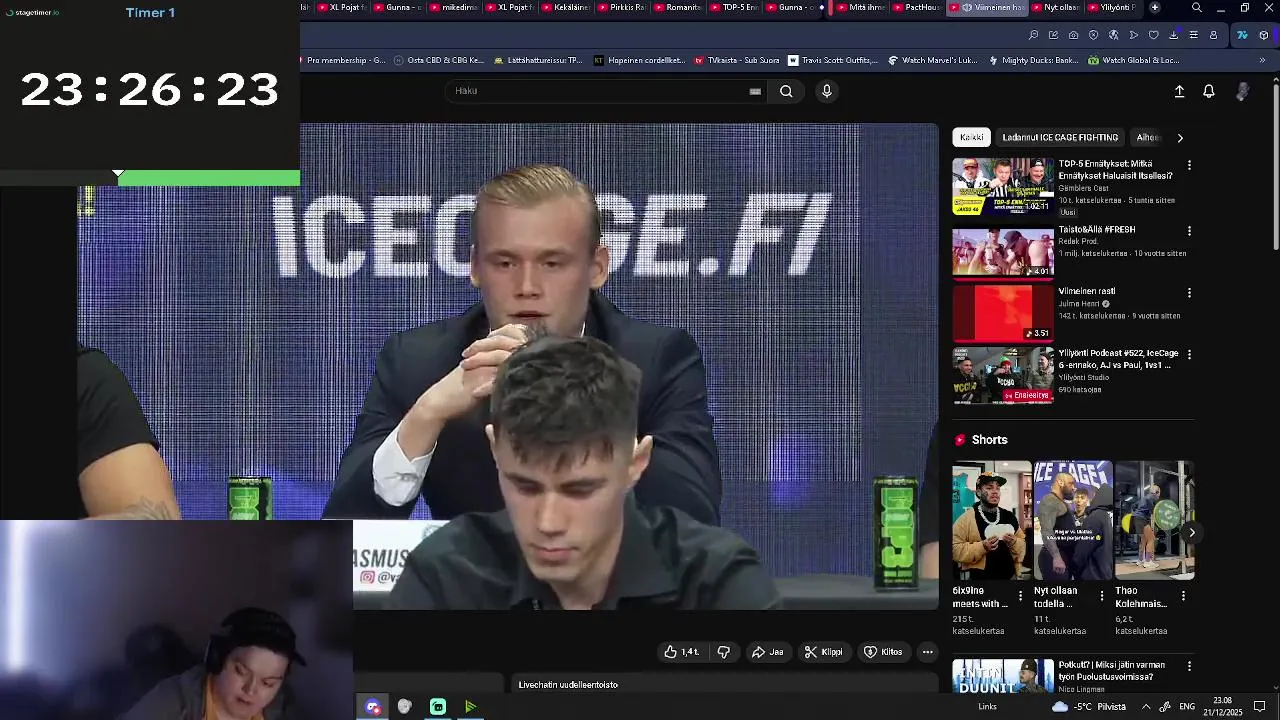Open a new browser tab with plus icon
Viewport: 1280px width, 720px height.
[x=1155, y=7]
